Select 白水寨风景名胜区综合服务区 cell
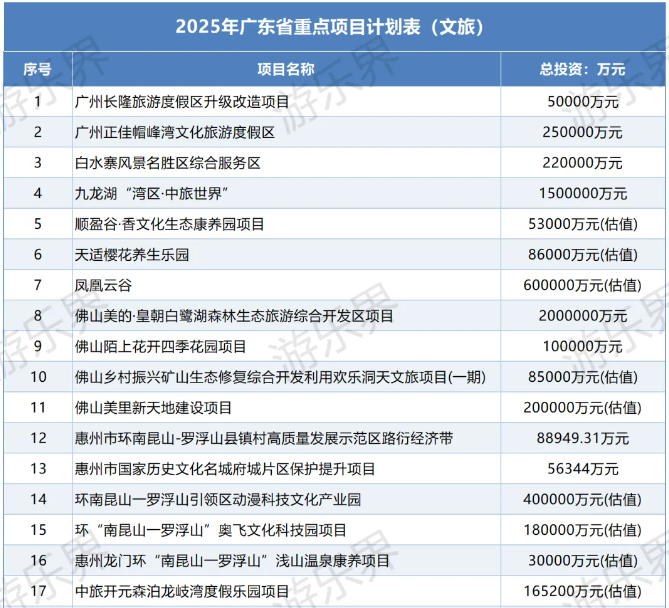This screenshot has width=669, height=608. pos(286,163)
